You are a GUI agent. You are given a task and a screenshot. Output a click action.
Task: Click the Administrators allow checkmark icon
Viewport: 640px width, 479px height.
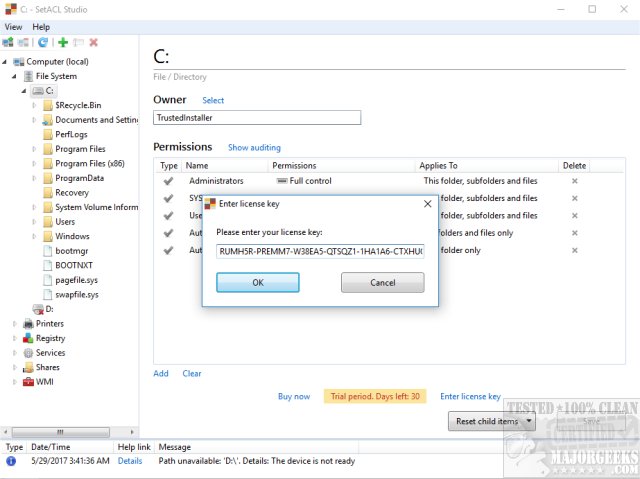[x=168, y=181]
